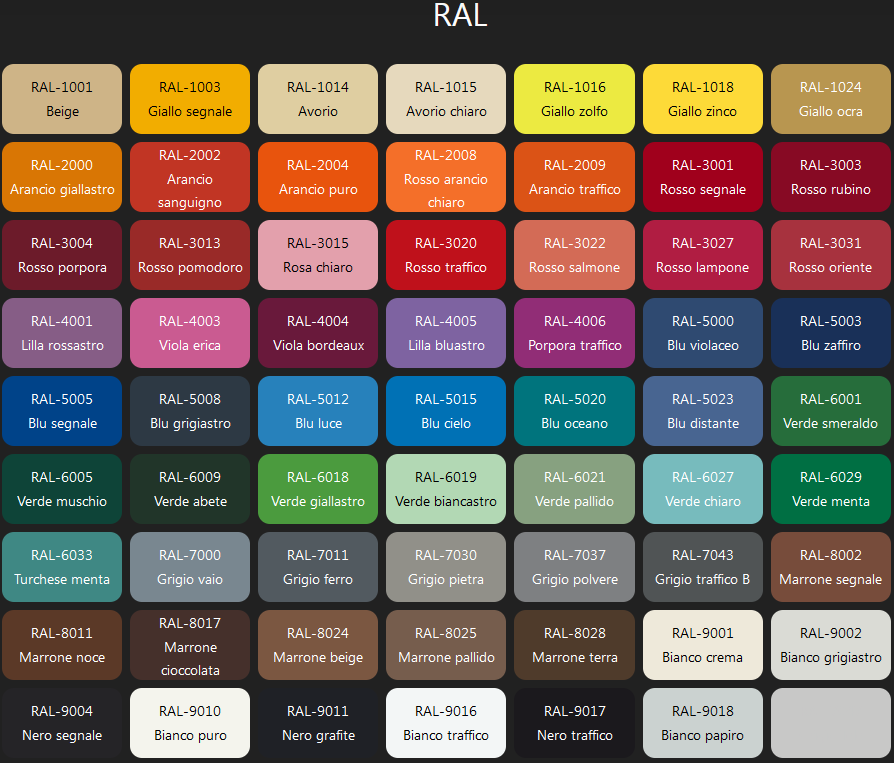Pick RAL-2004 Arancio puro color
894x763 pixels.
318,177
